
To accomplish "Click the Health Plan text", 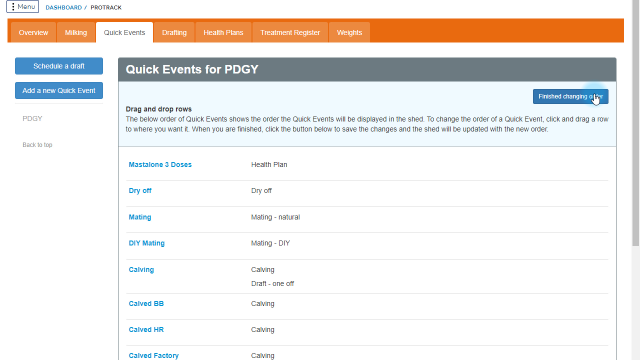I will point(269,164).
